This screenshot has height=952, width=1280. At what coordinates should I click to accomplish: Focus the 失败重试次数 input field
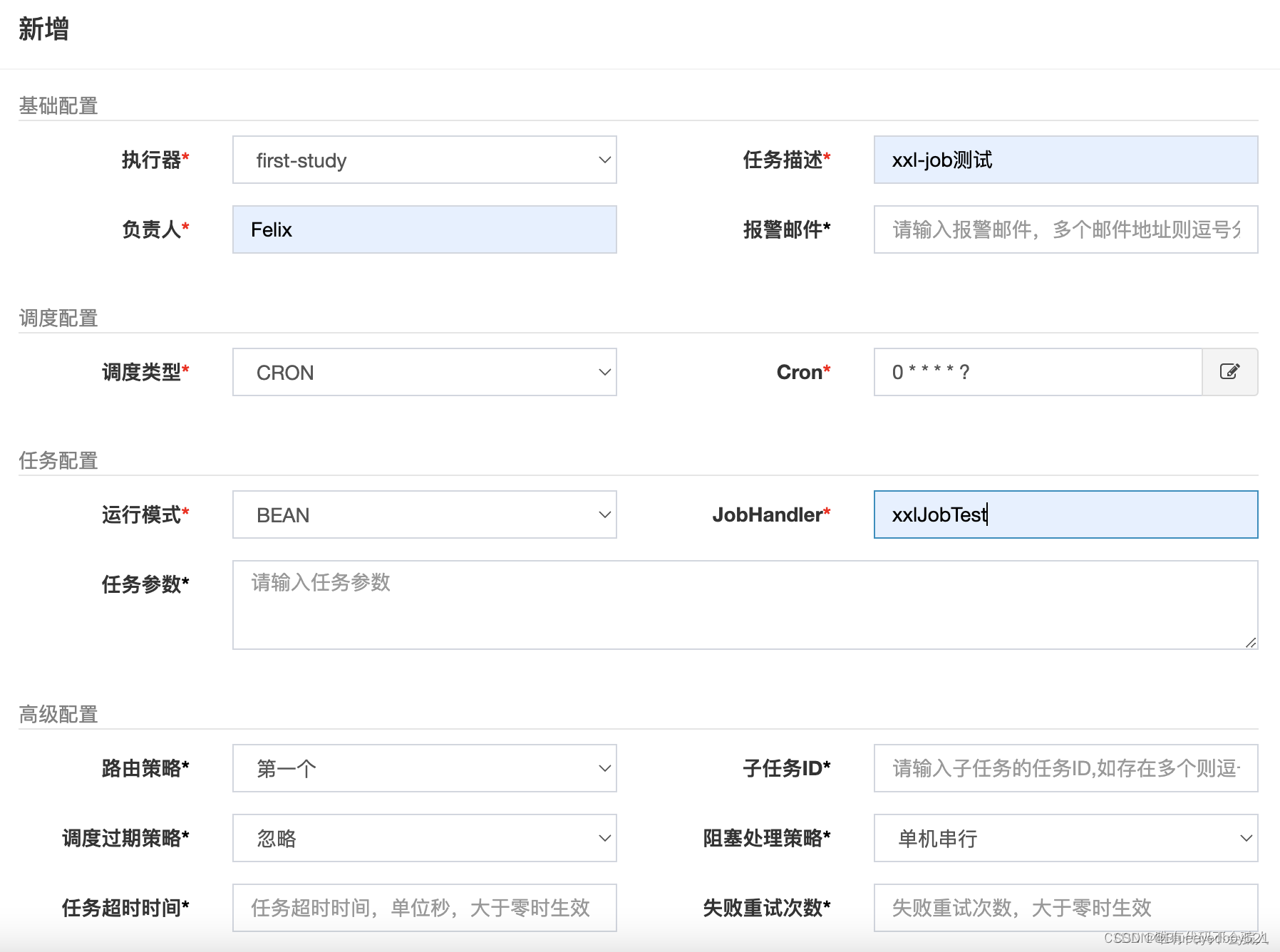pos(1066,908)
